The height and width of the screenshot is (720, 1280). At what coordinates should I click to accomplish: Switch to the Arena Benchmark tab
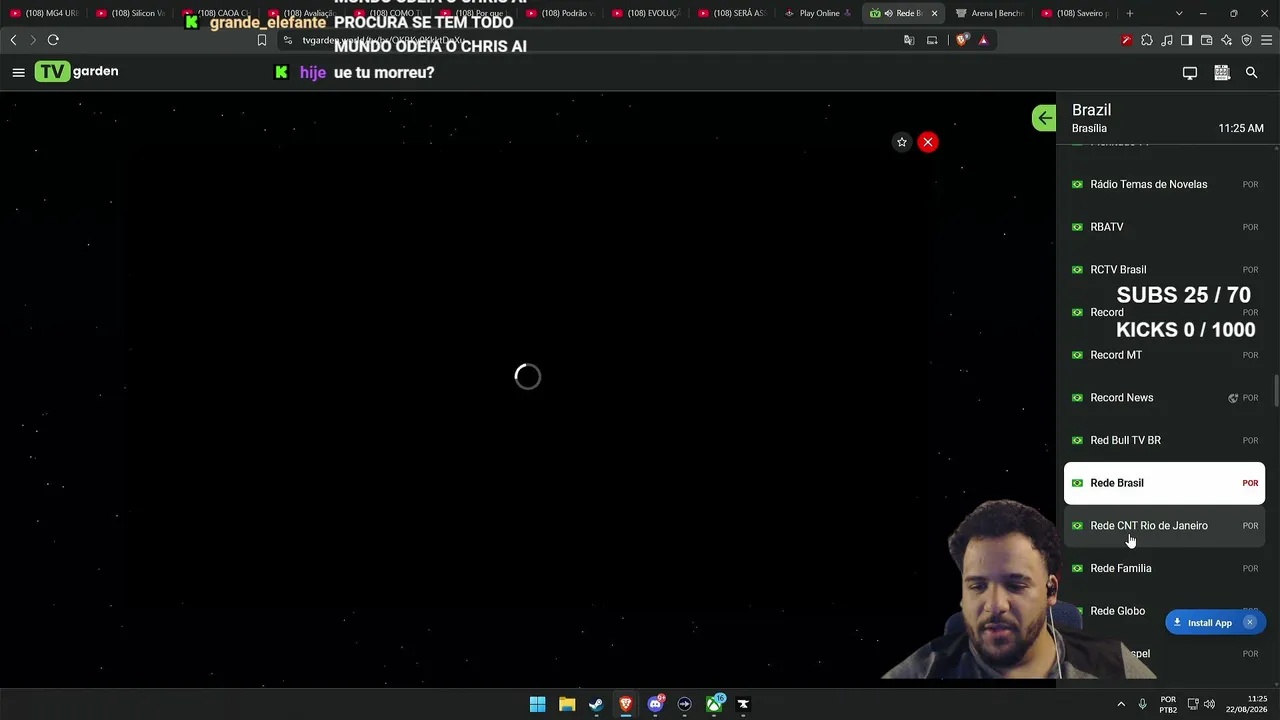[990, 13]
